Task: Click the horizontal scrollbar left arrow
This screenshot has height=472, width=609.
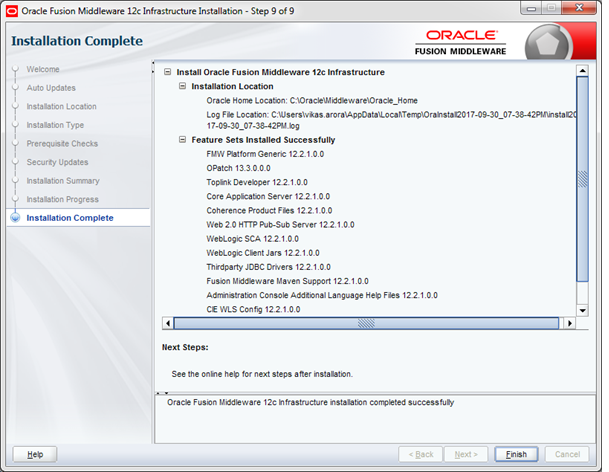Action: (168, 323)
